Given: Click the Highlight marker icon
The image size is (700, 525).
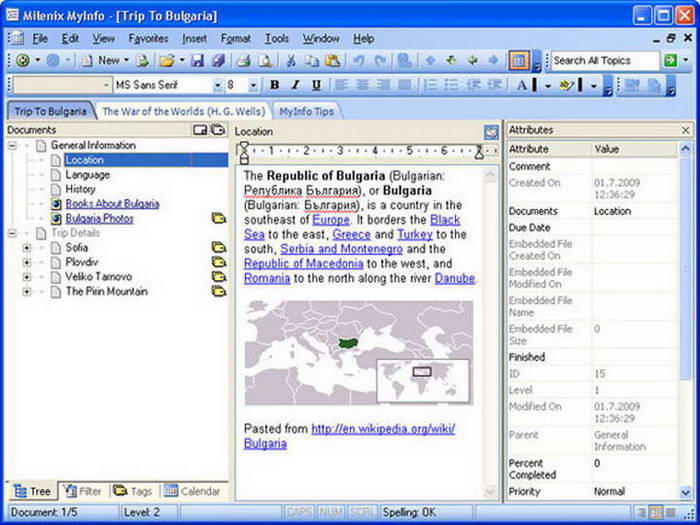Looking at the screenshot, I should pyautogui.click(x=567, y=84).
